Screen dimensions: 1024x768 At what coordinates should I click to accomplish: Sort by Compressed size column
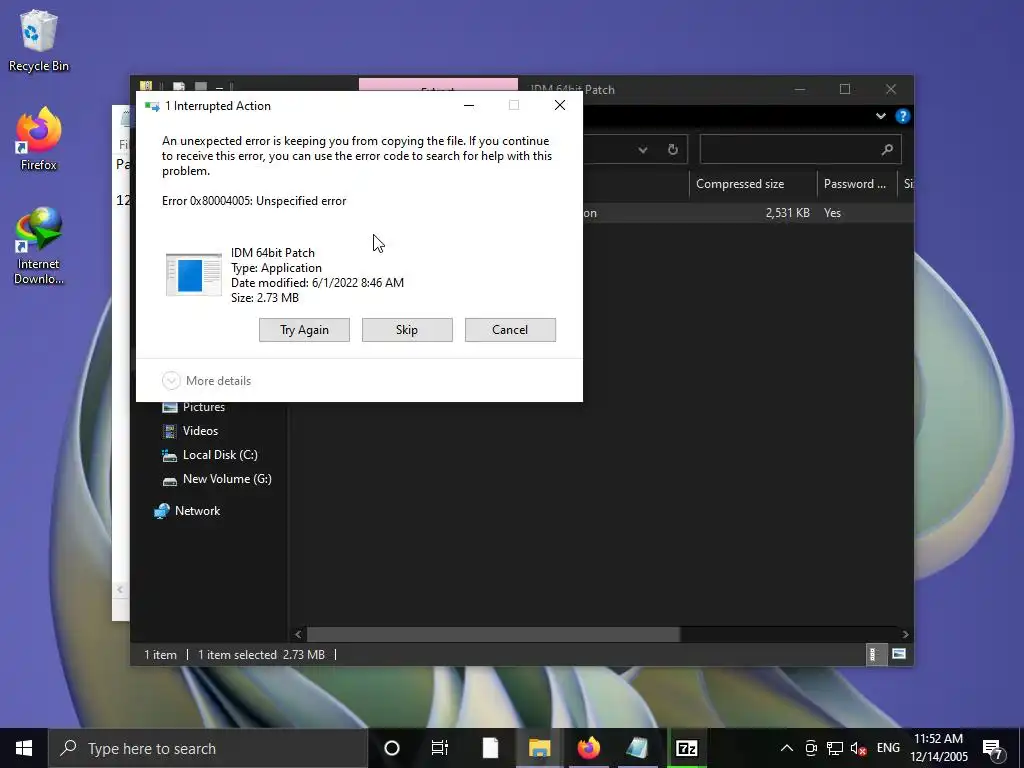click(752, 184)
